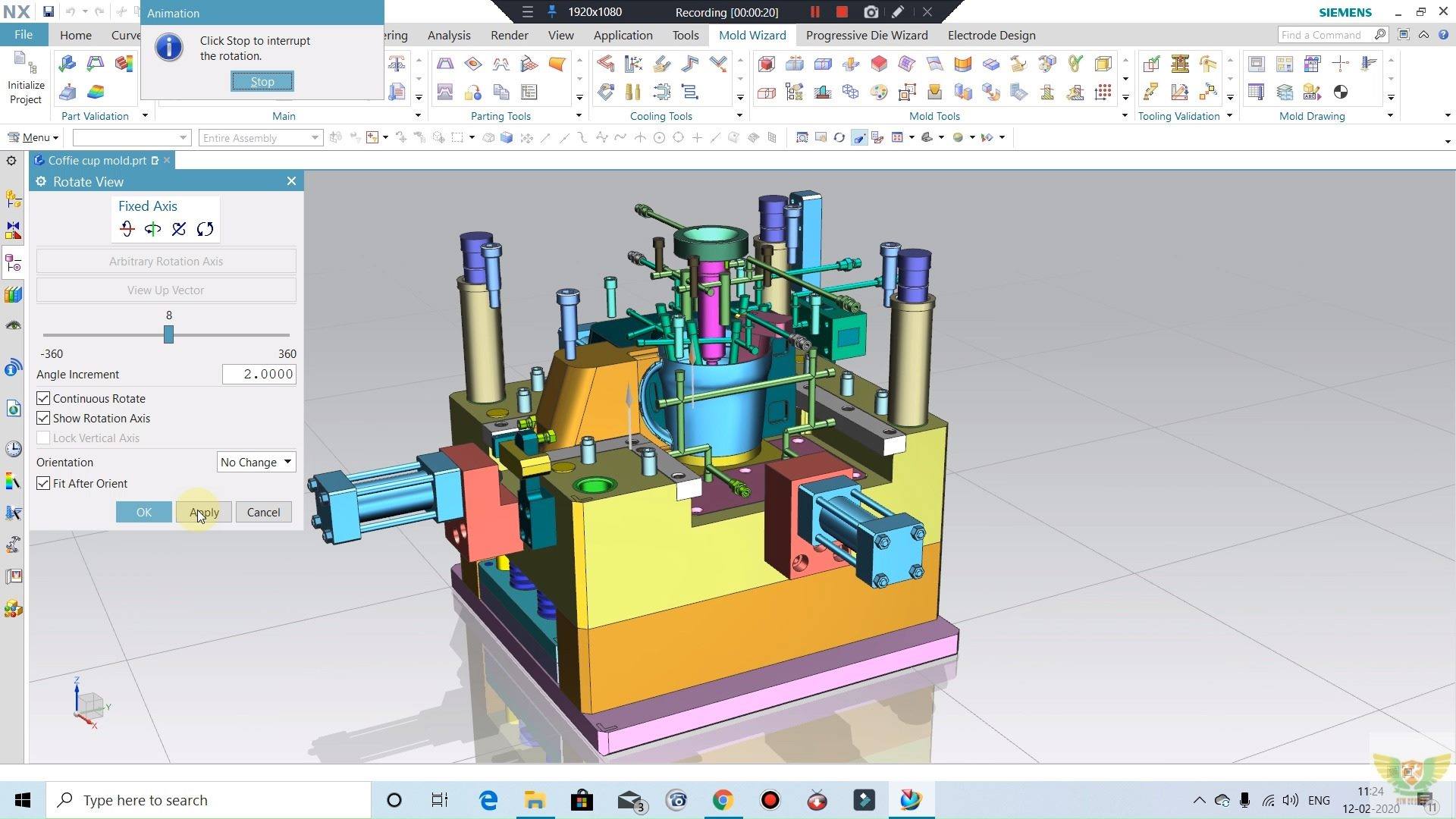The width and height of the screenshot is (1456, 819).
Task: Pause the screen recording
Action: click(815, 12)
